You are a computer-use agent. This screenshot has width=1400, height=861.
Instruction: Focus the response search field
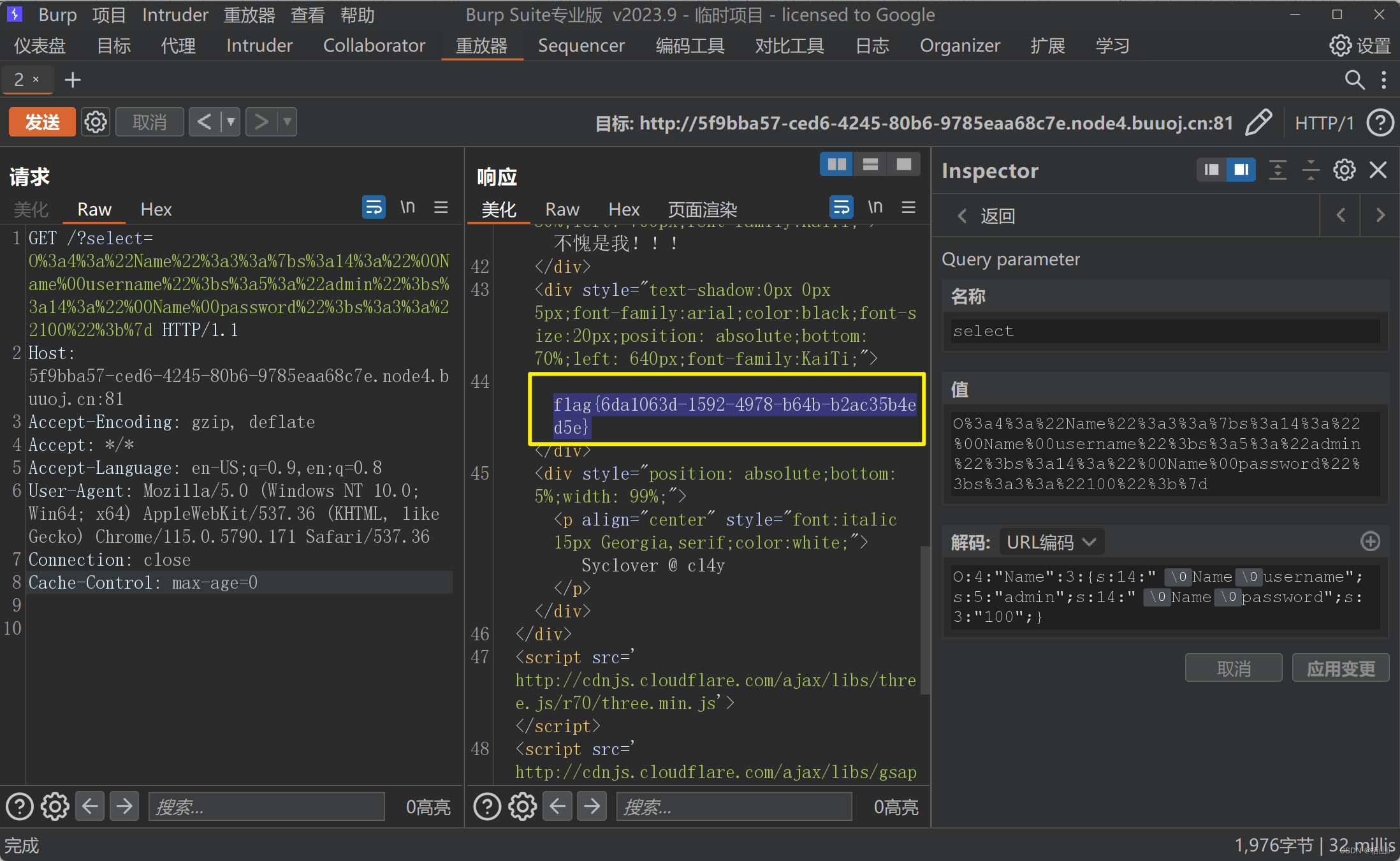point(734,807)
